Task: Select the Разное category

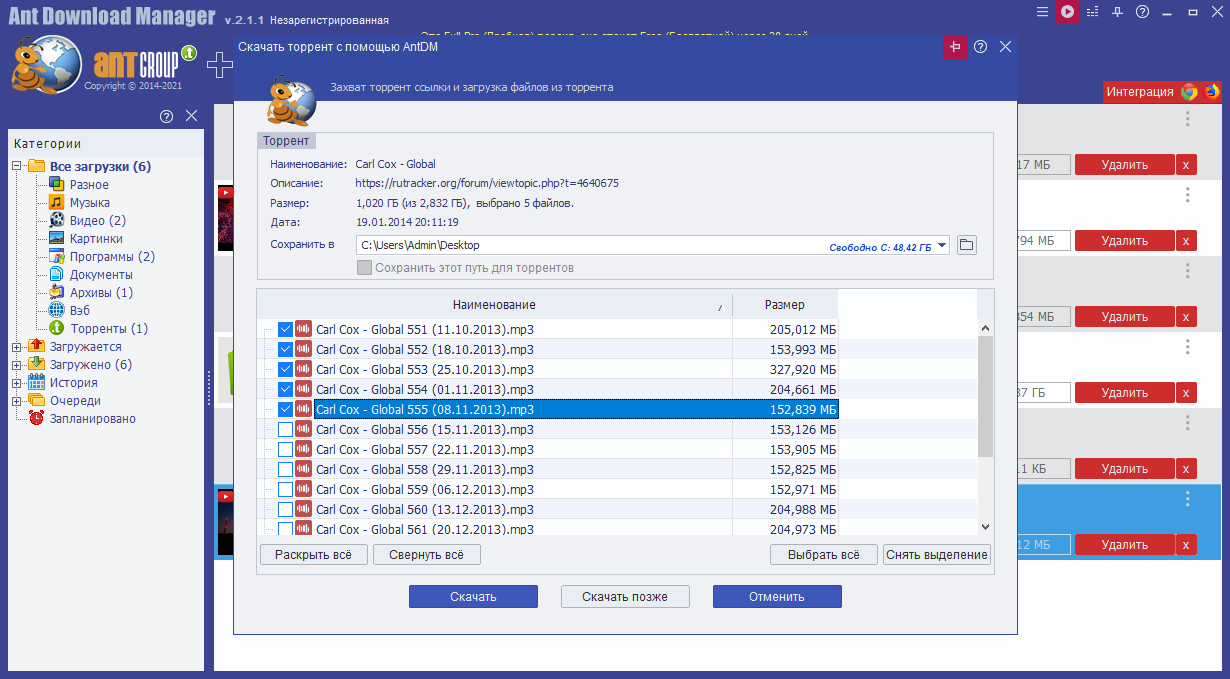Action: click(89, 185)
